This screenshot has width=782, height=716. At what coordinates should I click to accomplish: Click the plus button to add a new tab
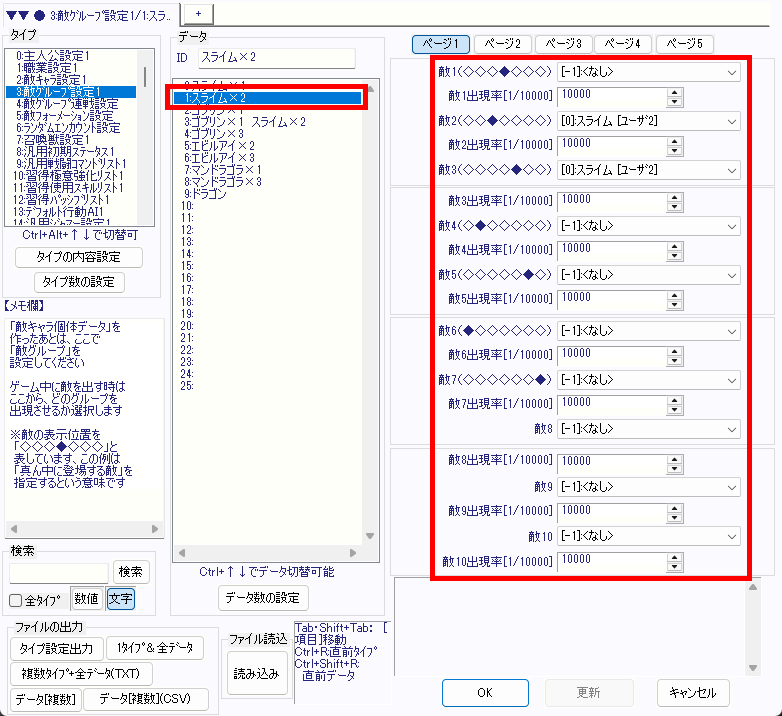click(198, 11)
